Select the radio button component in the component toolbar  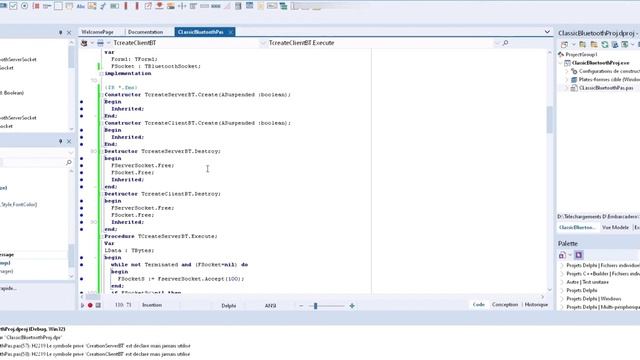[24, 6]
